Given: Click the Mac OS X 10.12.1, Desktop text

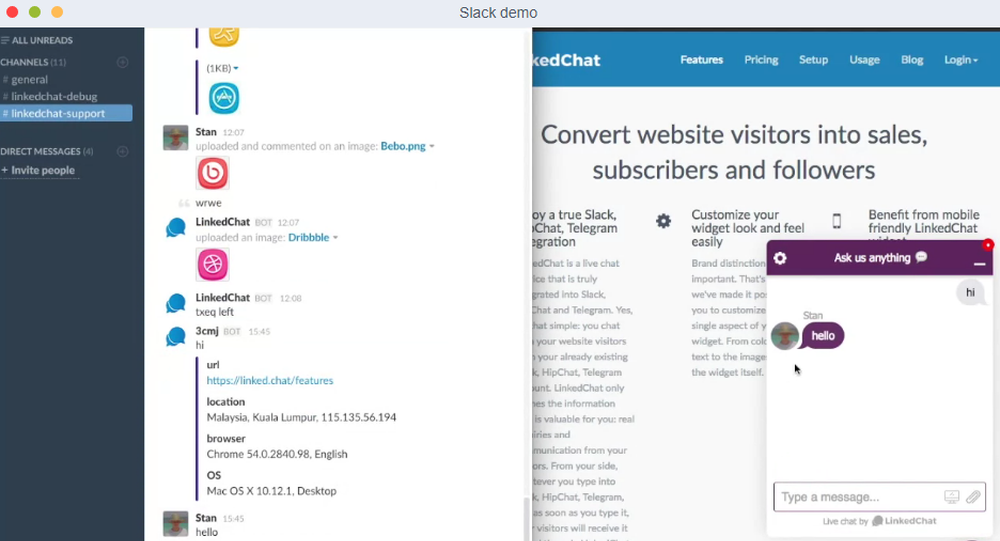Looking at the screenshot, I should pos(271,491).
